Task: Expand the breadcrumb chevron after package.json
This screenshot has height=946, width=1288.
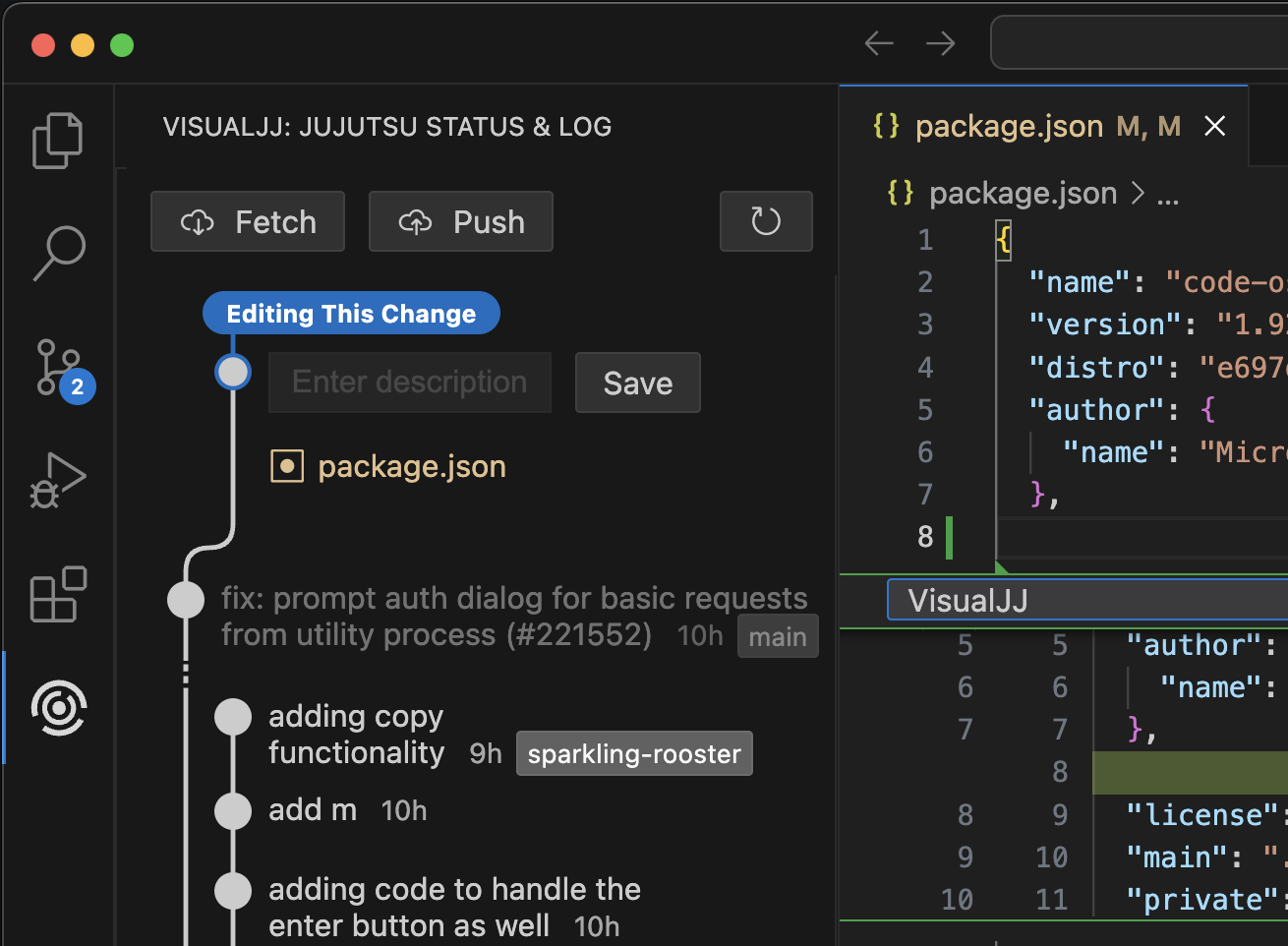Action: (1138, 194)
